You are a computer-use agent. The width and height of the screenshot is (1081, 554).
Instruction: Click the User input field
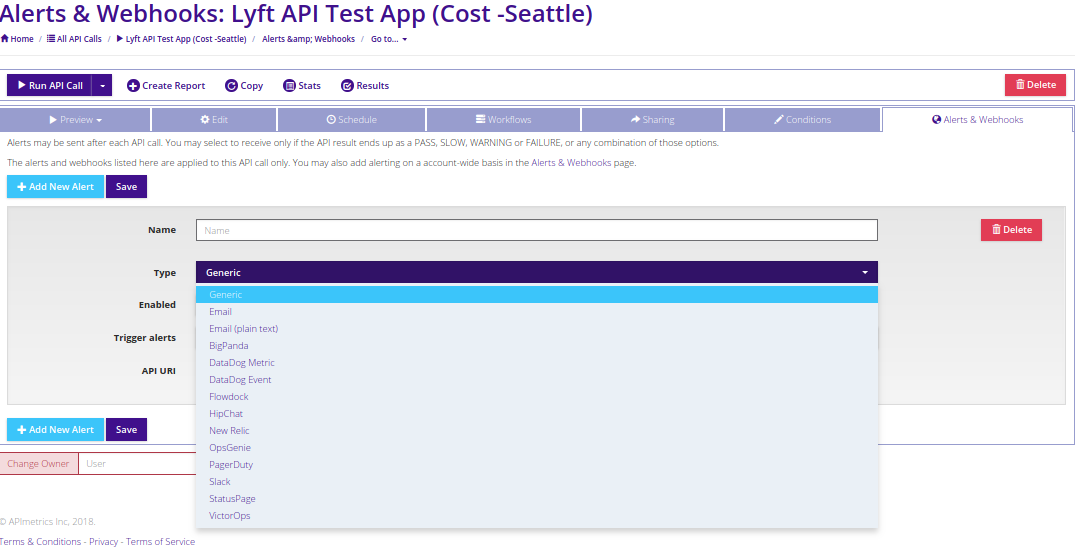coord(137,464)
